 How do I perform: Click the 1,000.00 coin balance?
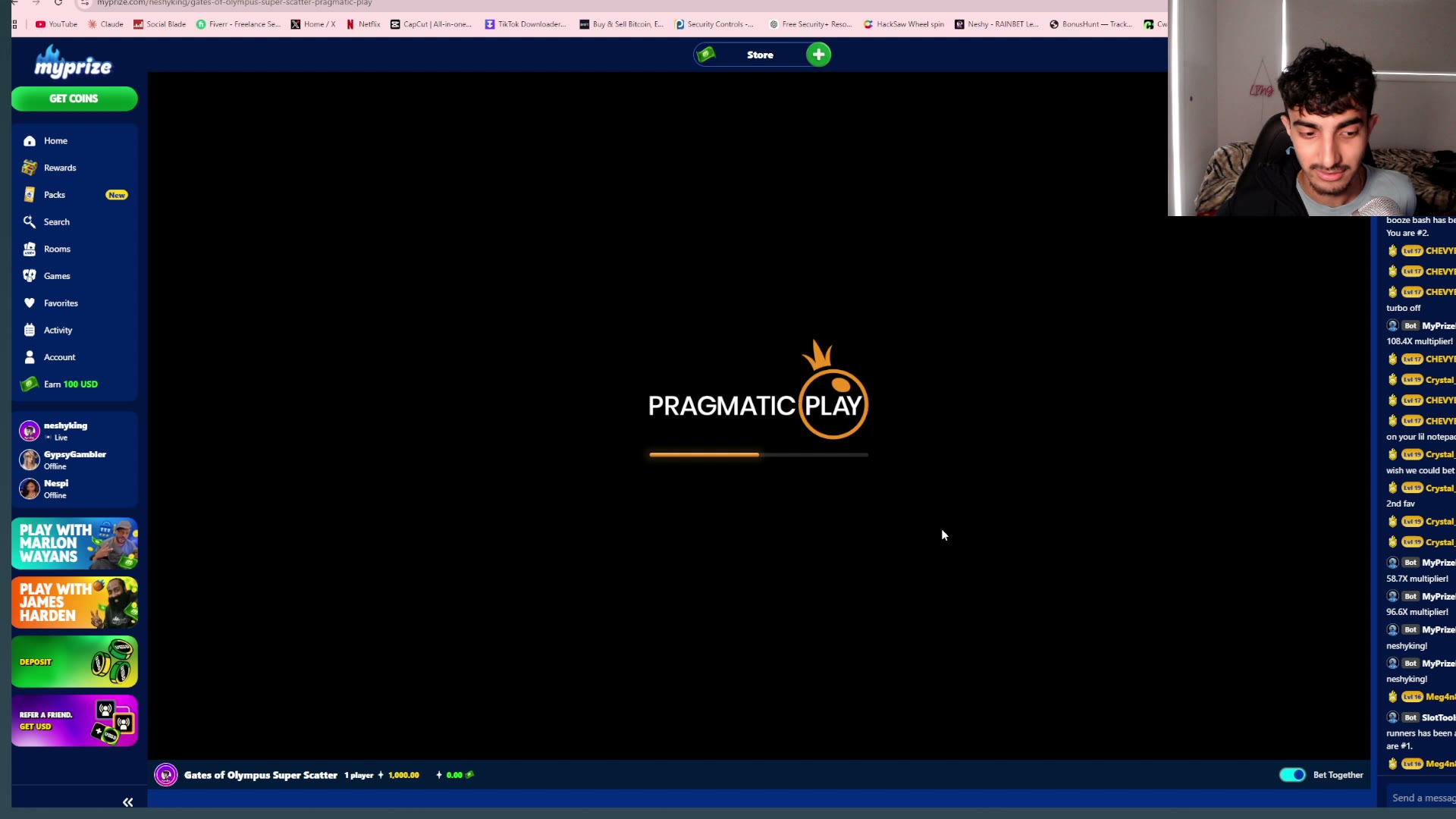pos(403,775)
